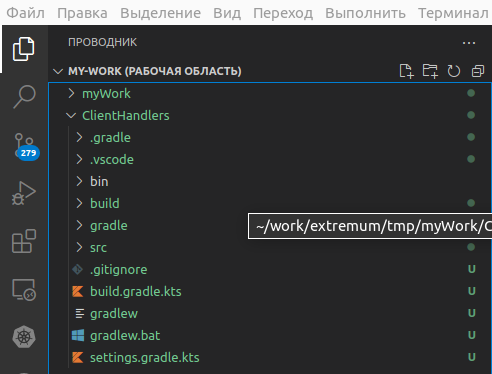Open the Правка menu
Screen dimensions: 492x374
[x=82, y=13]
